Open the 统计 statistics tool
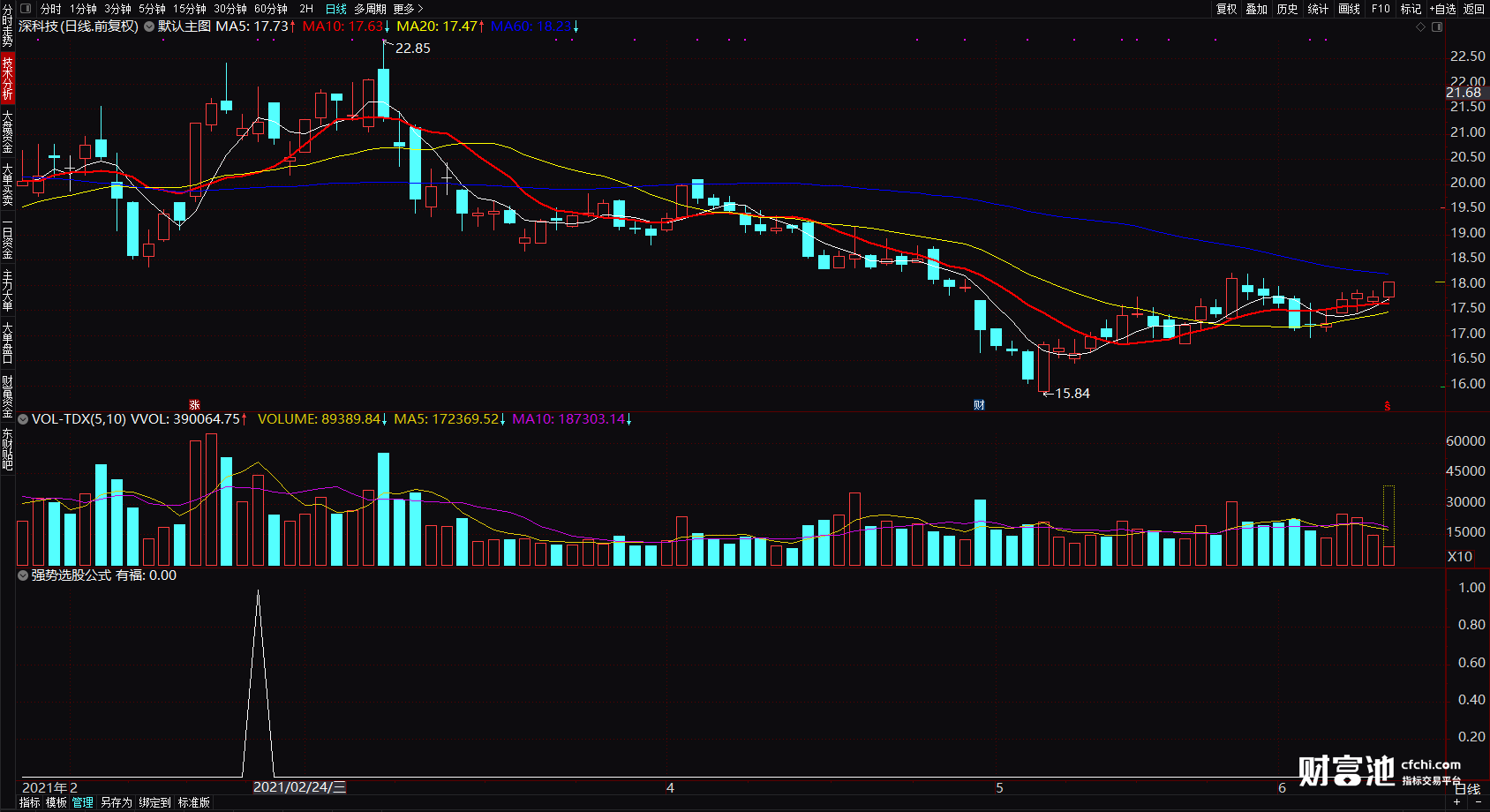Image resolution: width=1490 pixels, height=812 pixels. click(1318, 9)
